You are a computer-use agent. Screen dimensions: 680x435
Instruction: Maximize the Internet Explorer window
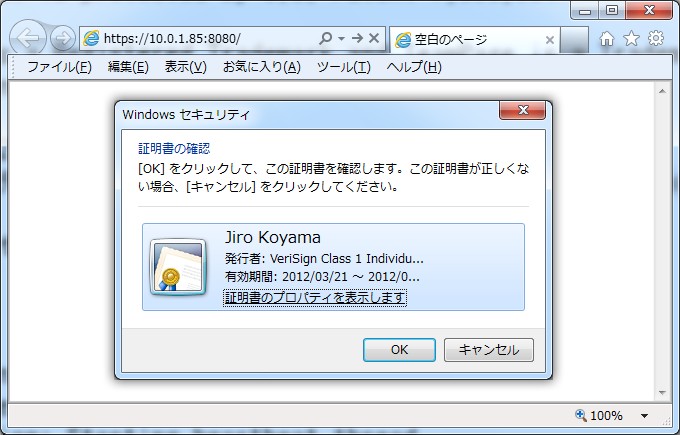tap(612, 10)
